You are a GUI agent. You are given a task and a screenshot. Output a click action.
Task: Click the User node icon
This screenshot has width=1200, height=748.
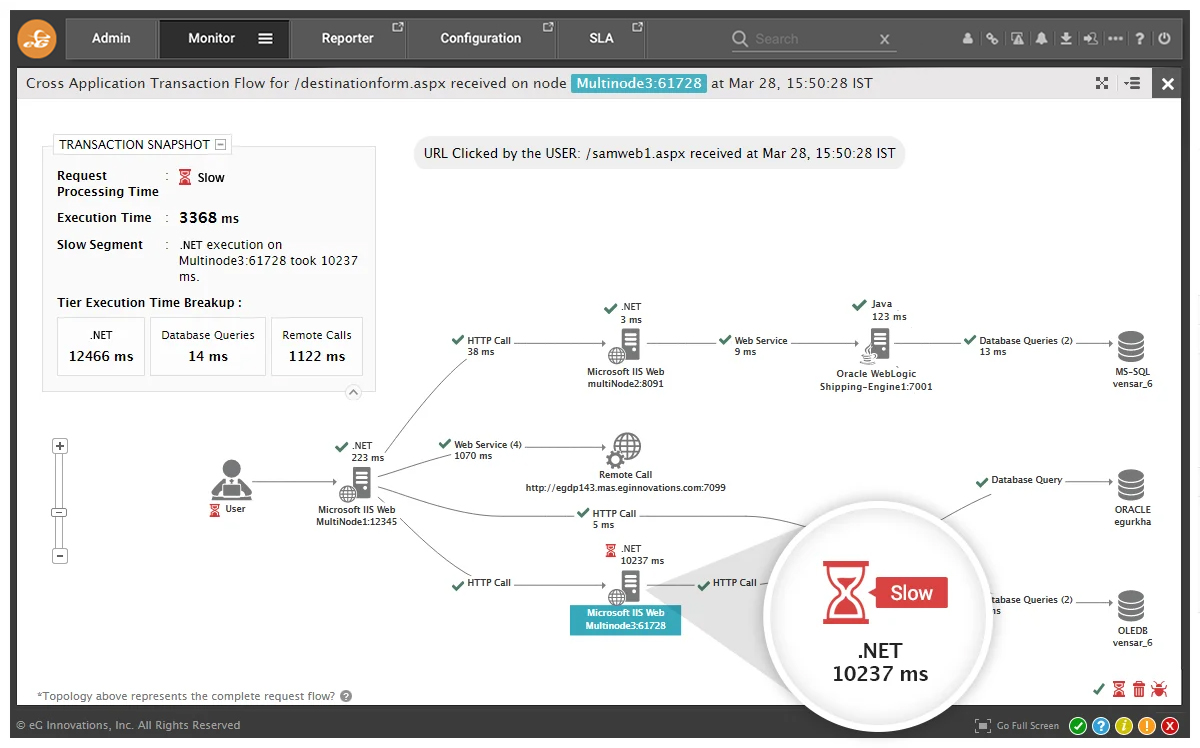coord(231,480)
